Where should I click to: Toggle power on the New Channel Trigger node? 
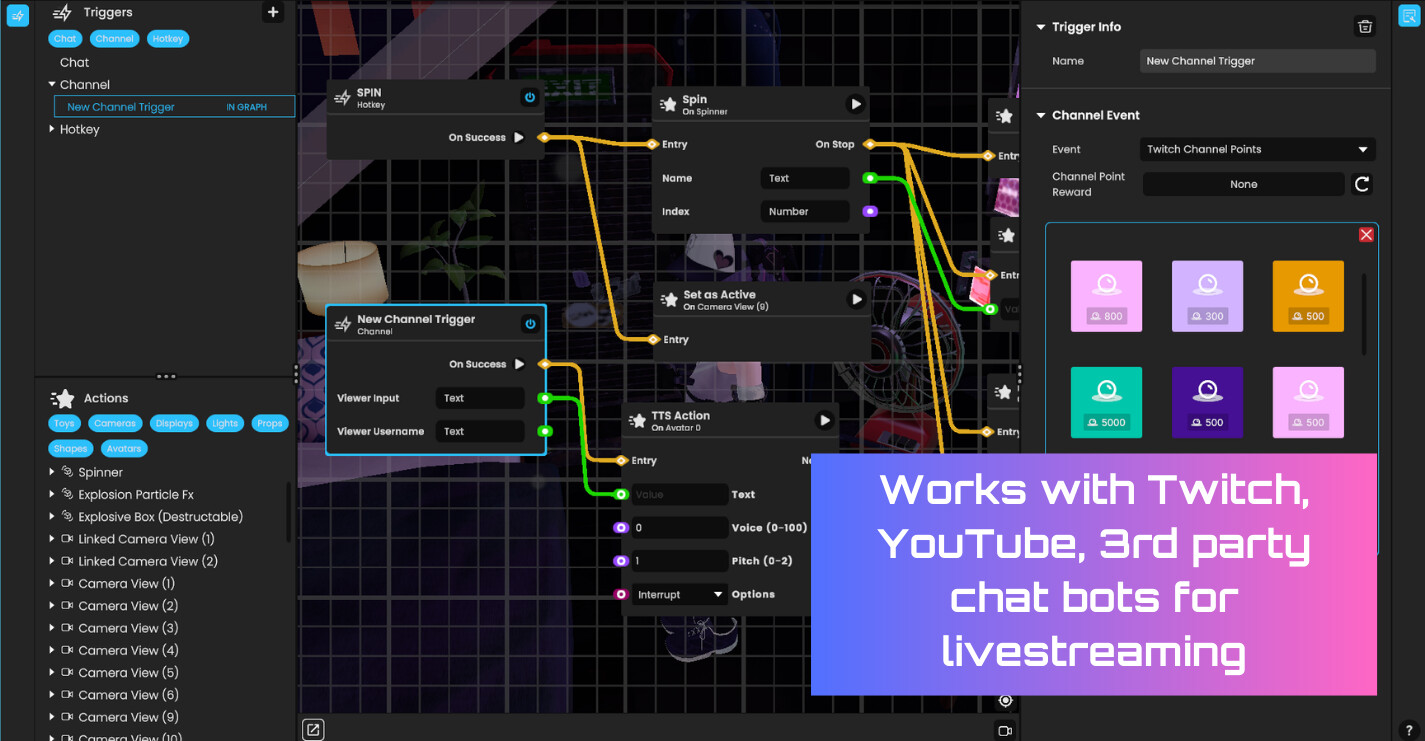click(530, 324)
